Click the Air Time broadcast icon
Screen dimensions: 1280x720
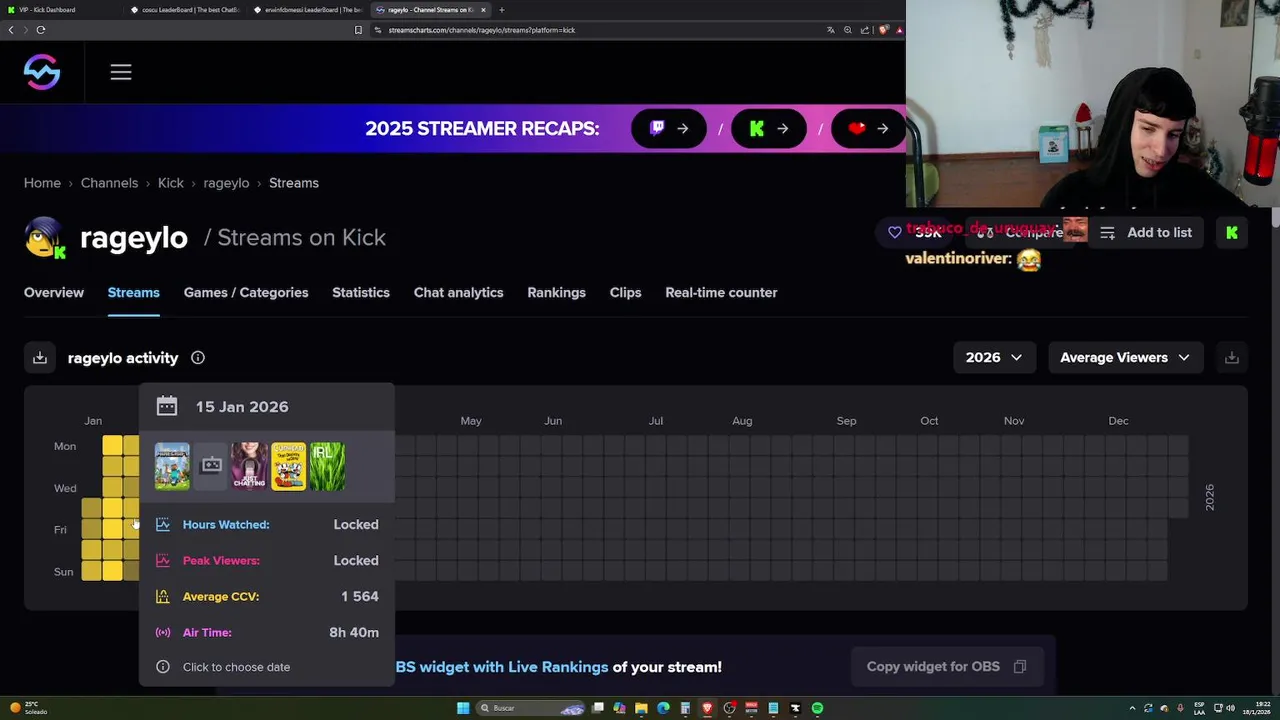point(163,632)
